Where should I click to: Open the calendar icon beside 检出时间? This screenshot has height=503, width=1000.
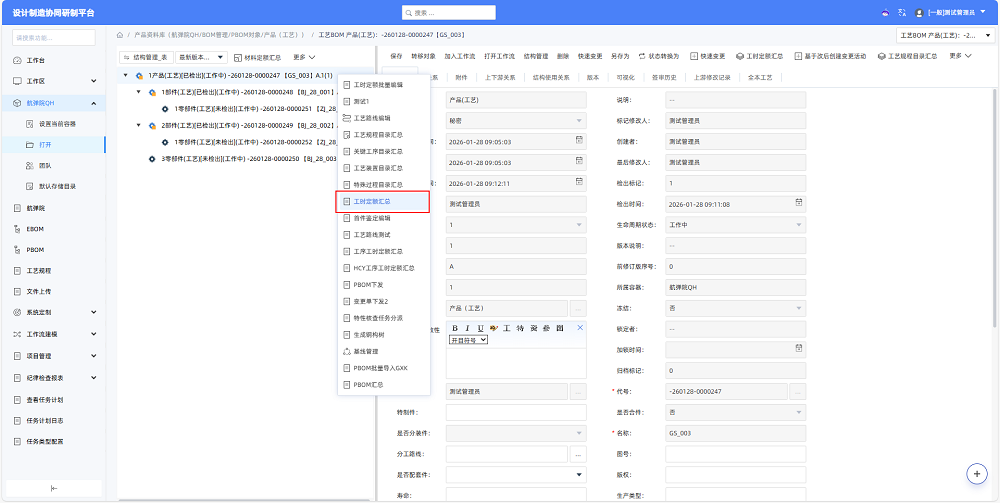tap(798, 203)
